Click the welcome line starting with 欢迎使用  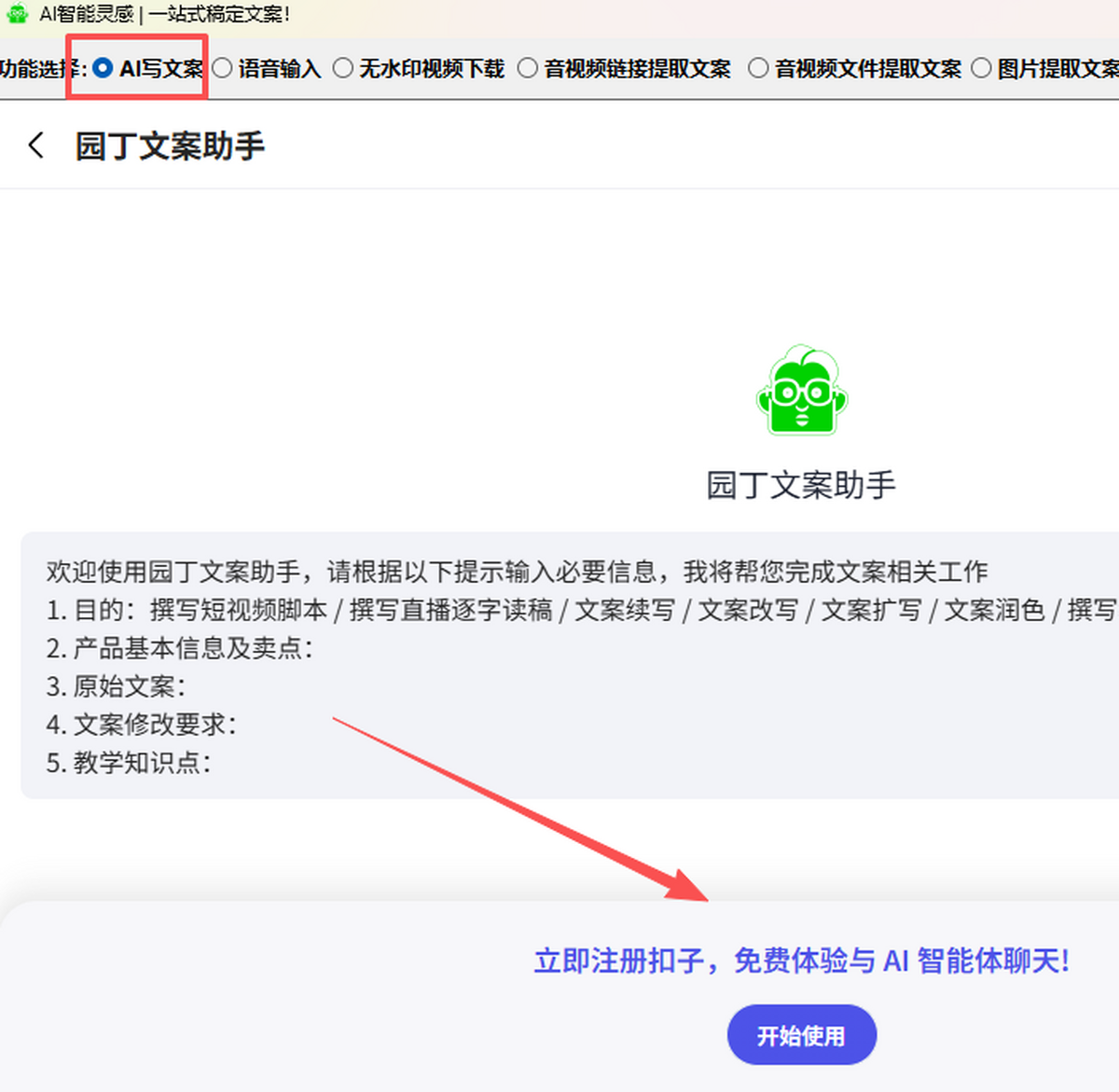(x=517, y=571)
